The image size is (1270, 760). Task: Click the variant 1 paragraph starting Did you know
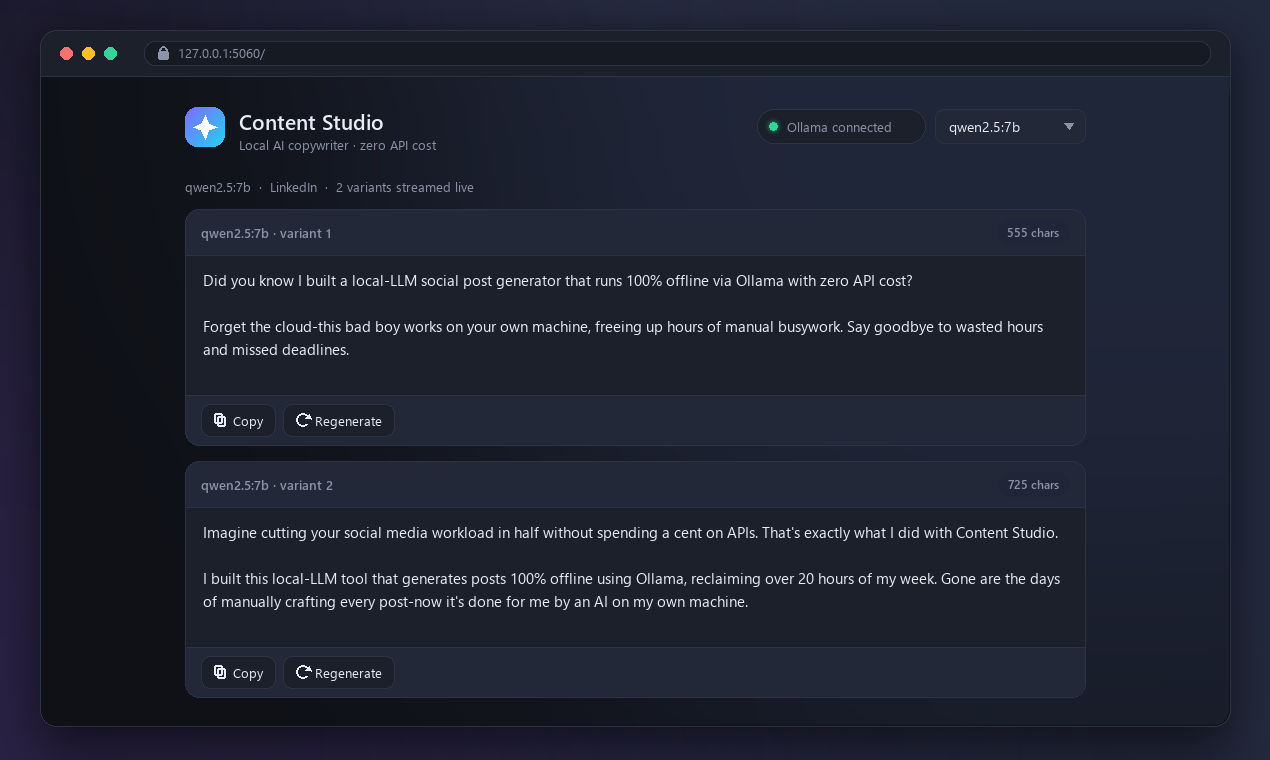(558, 281)
